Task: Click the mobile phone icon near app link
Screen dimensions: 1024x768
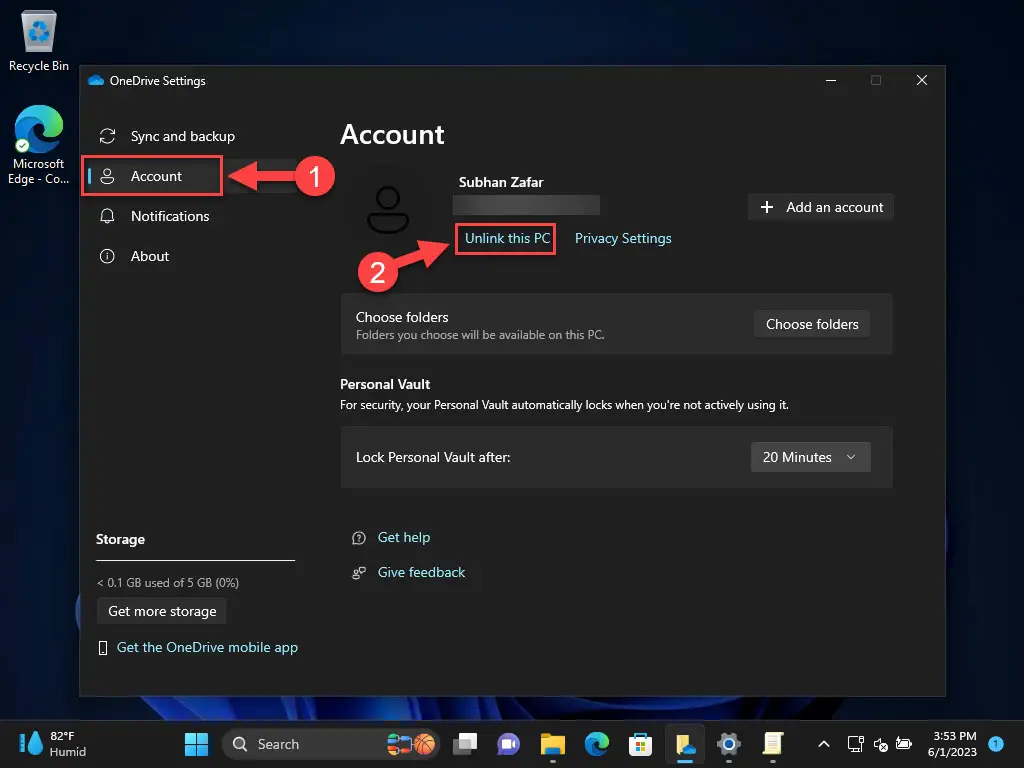Action: [103, 648]
